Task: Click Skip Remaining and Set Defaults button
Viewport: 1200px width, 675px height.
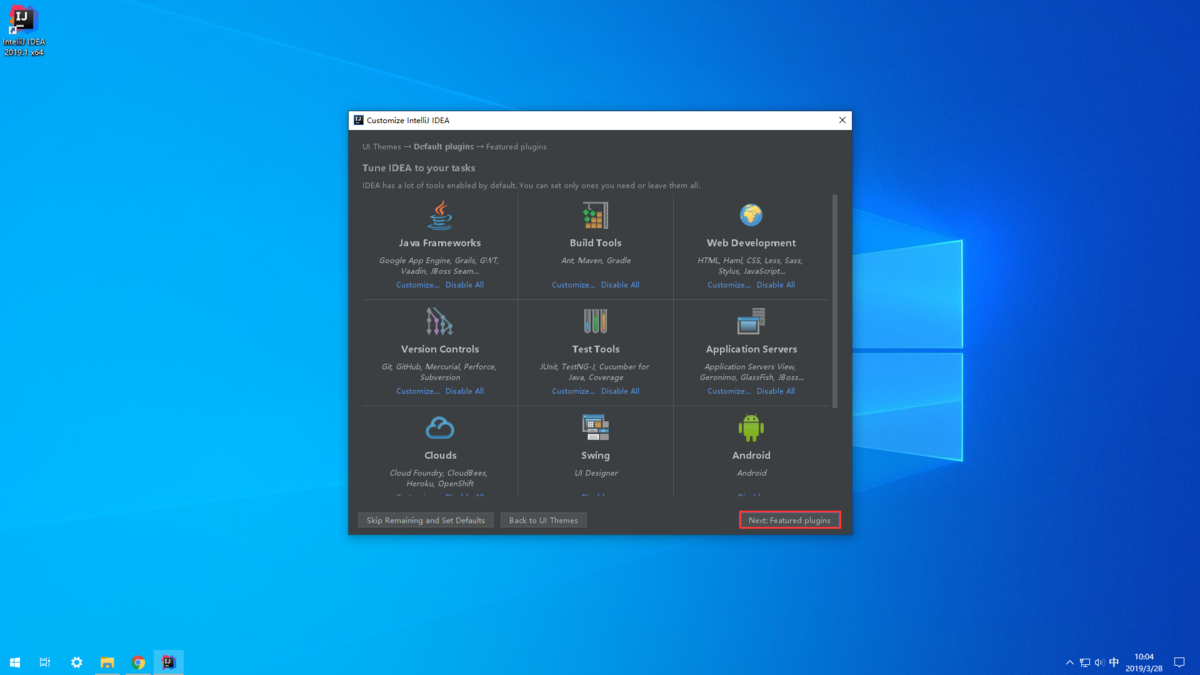Action: pos(426,520)
